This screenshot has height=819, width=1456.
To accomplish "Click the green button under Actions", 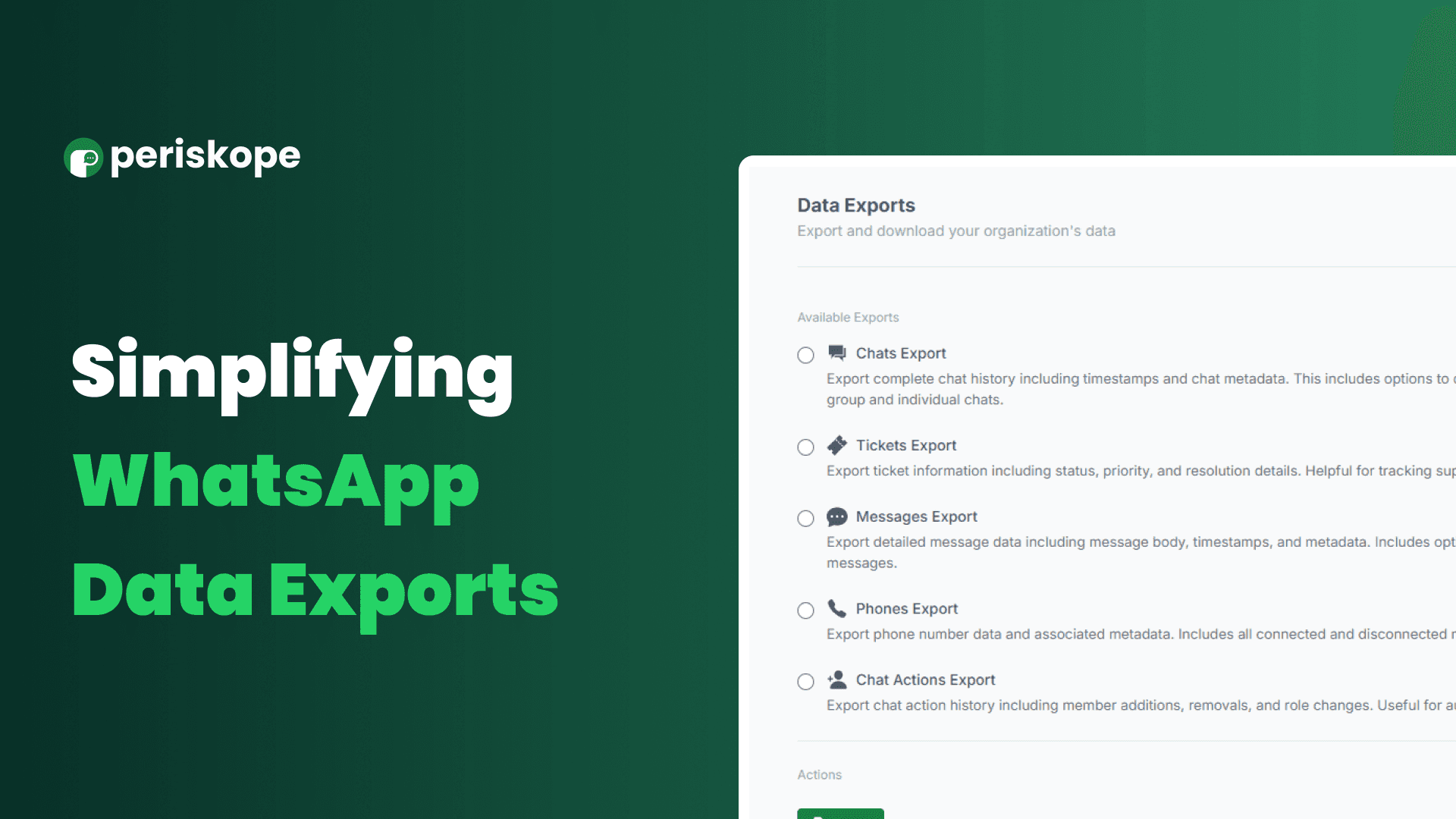I will tap(840, 814).
